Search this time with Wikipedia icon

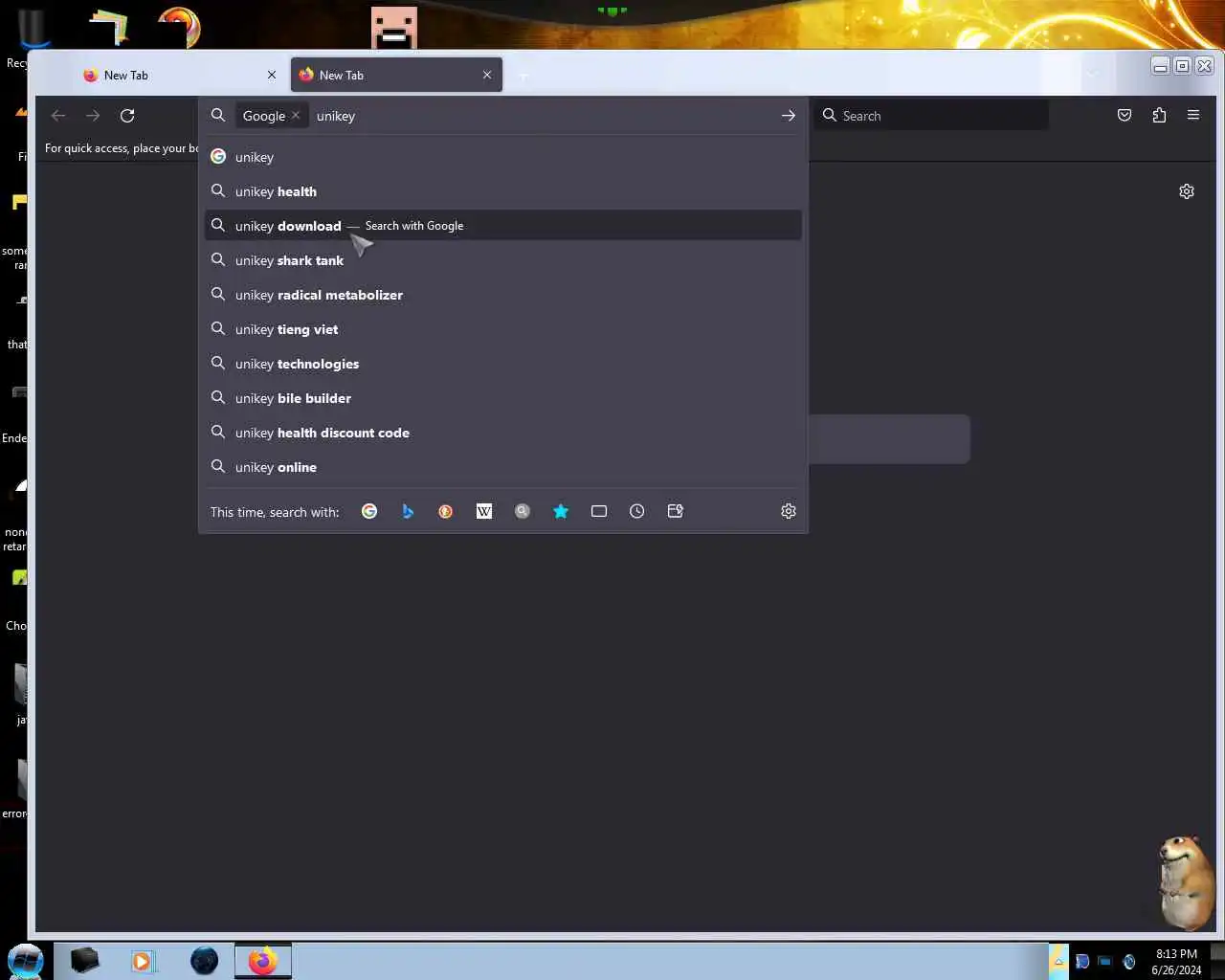coord(484,511)
